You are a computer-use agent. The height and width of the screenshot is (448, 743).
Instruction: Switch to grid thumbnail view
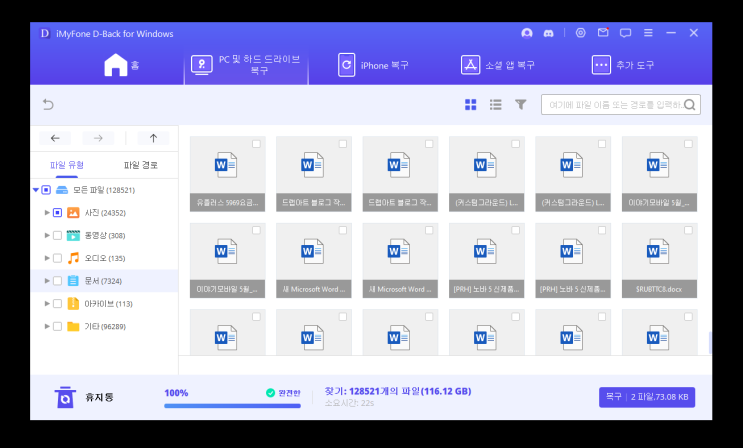[x=471, y=105]
